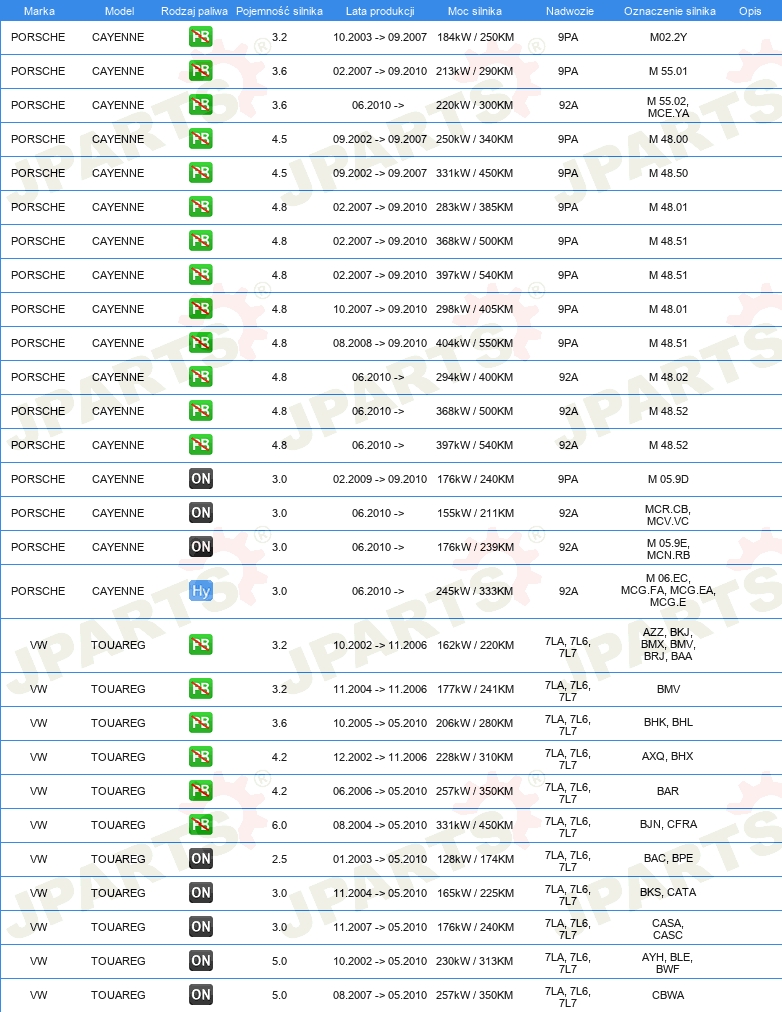Click the petrol icon in the M 55.01 row
782x1012 pixels.
(x=201, y=71)
